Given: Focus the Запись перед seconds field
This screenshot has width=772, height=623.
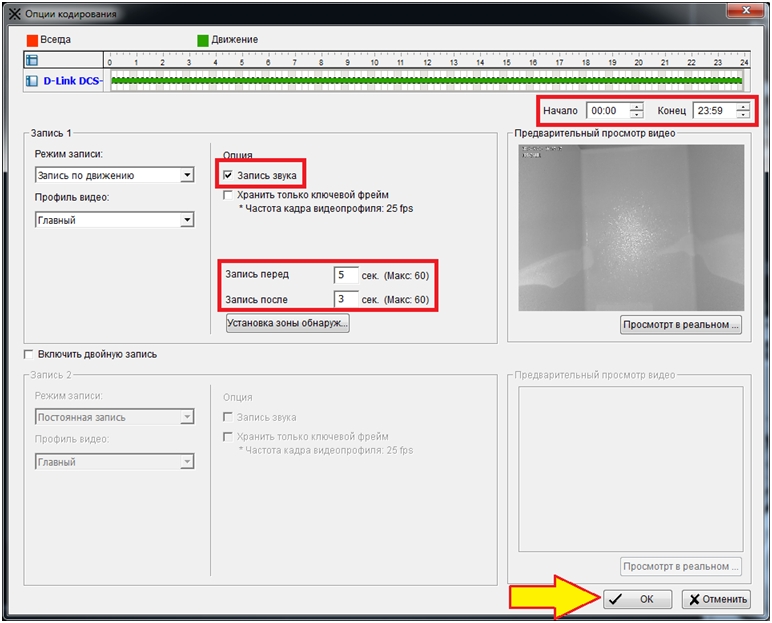Looking at the screenshot, I should click(345, 275).
